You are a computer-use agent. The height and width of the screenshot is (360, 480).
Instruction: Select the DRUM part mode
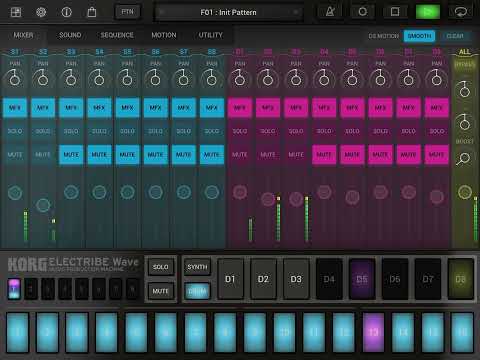197,291
